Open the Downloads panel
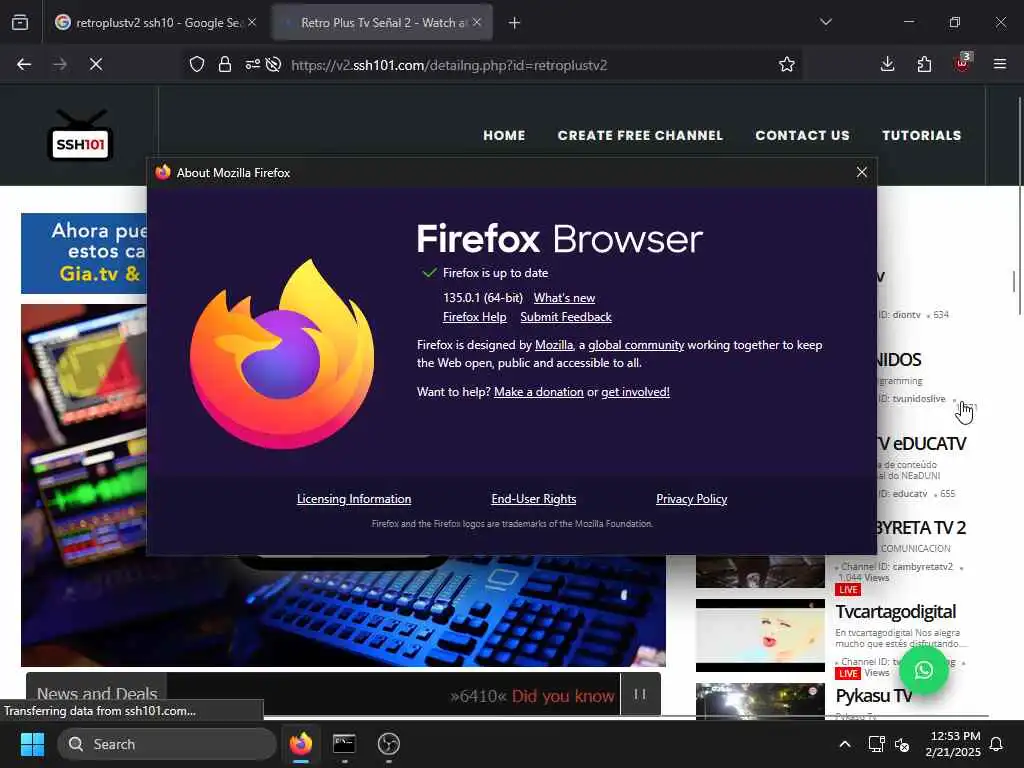The image size is (1024, 768). (x=887, y=64)
